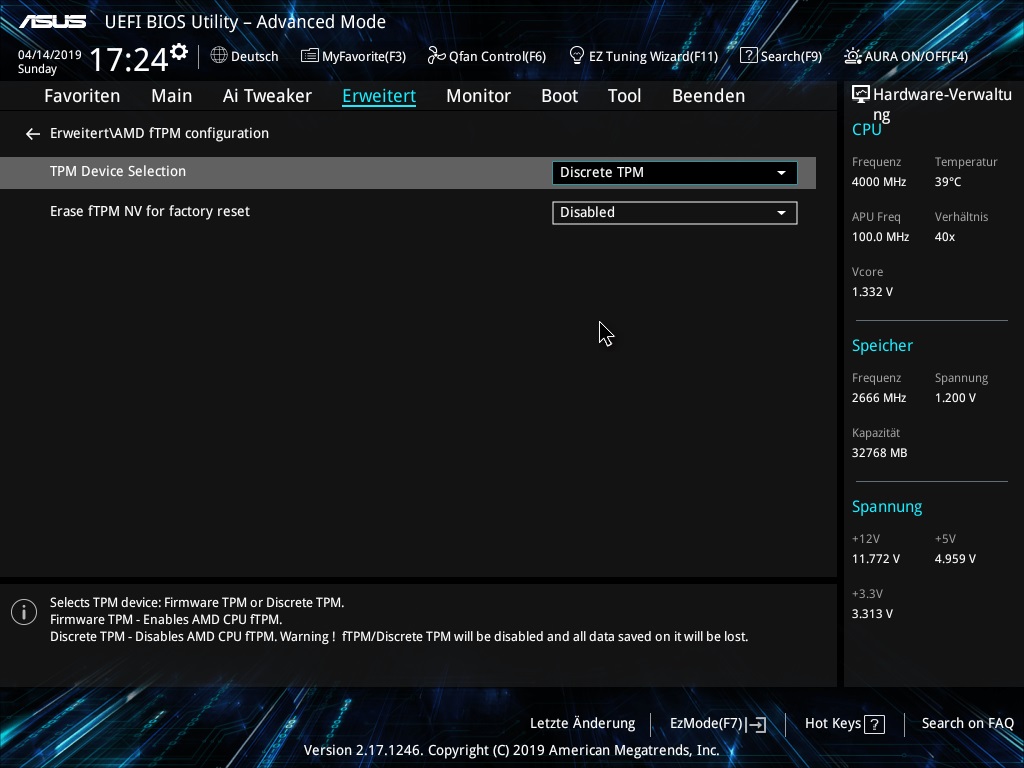Select the Erweitert tab
The image size is (1024, 768).
point(379,96)
